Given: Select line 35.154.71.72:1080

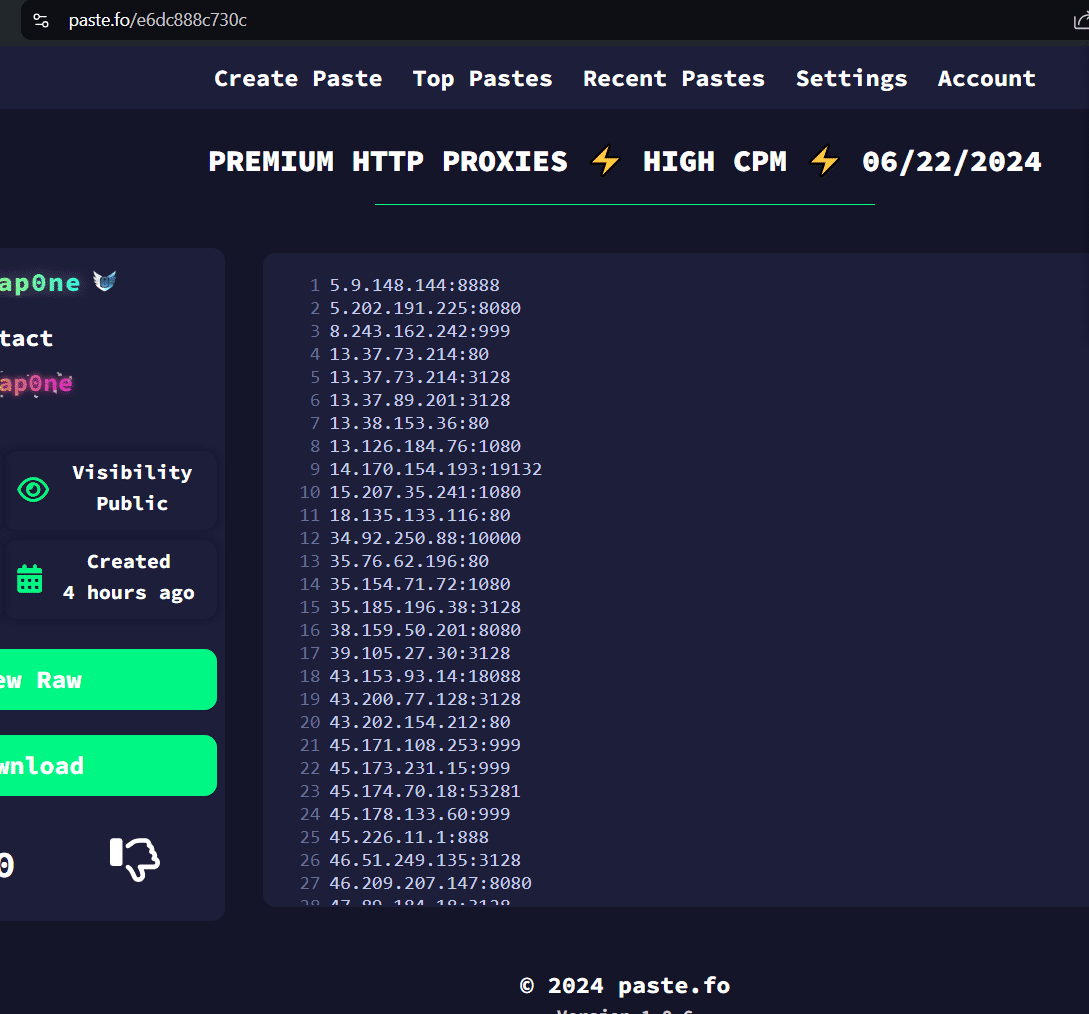Looking at the screenshot, I should pyautogui.click(x=419, y=584).
